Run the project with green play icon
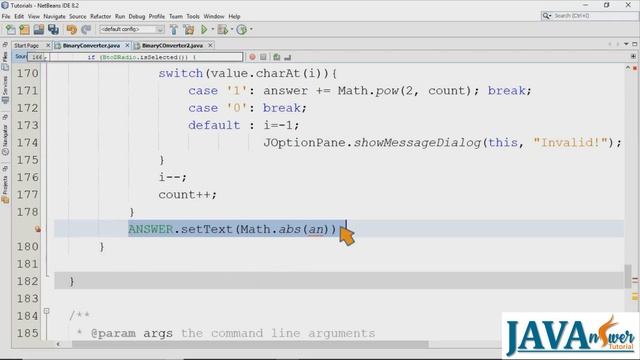Image resolution: width=640 pixels, height=360 pixels. (x=204, y=29)
